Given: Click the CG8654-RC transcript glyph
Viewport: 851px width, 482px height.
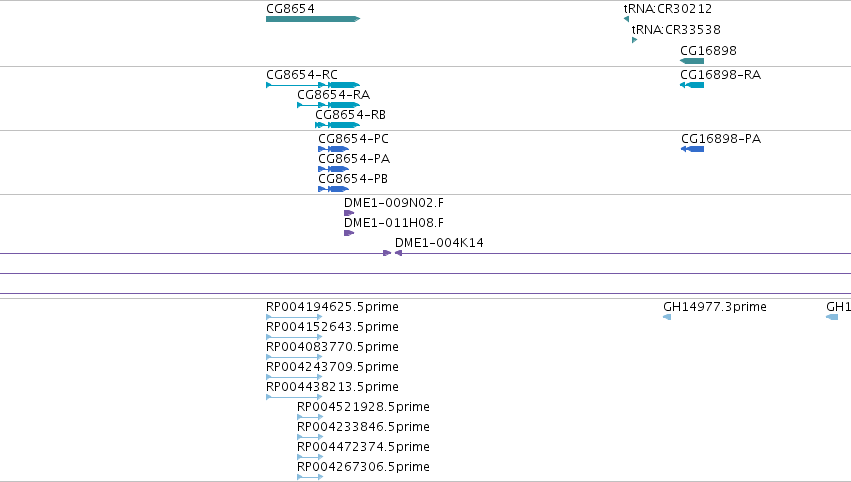Looking at the screenshot, I should tap(313, 85).
